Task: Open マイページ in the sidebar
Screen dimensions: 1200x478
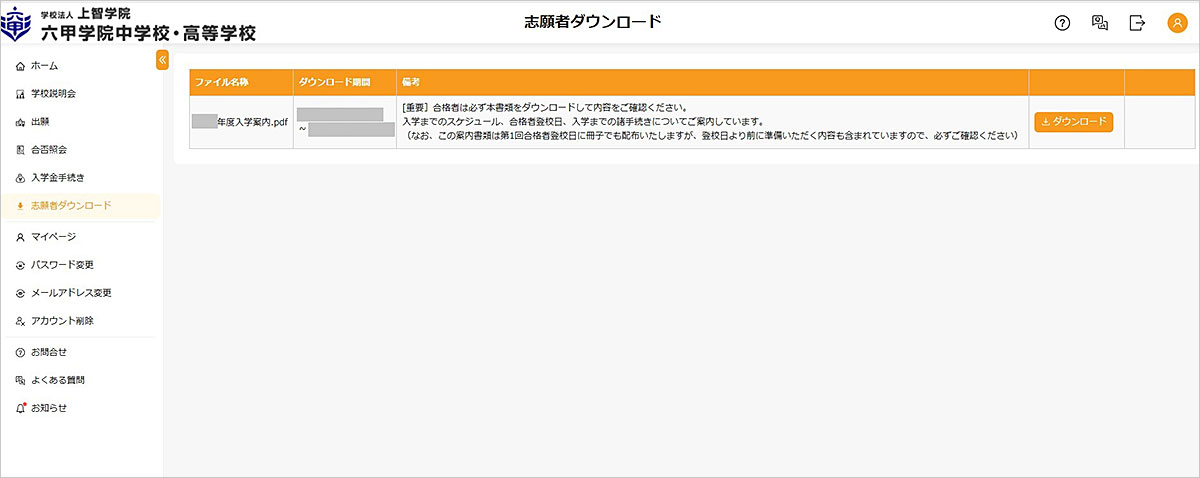Action: click(x=53, y=237)
